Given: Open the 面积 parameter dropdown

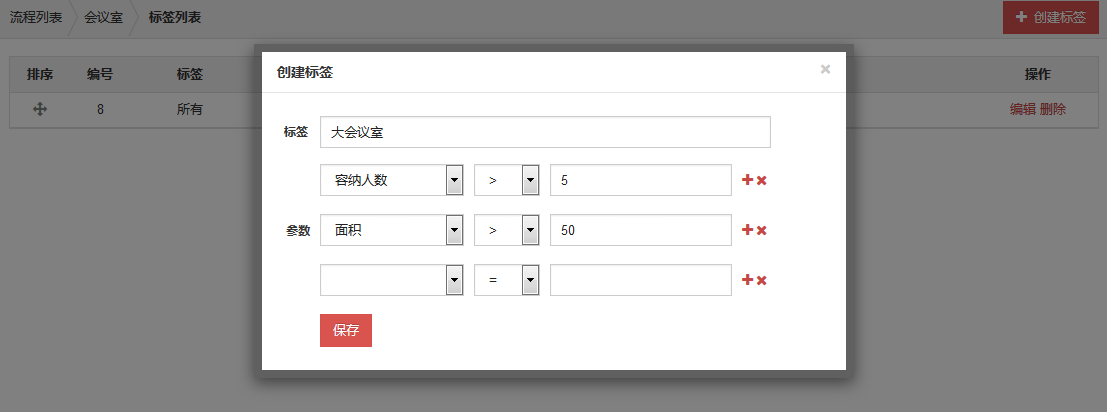Looking at the screenshot, I should coord(392,230).
